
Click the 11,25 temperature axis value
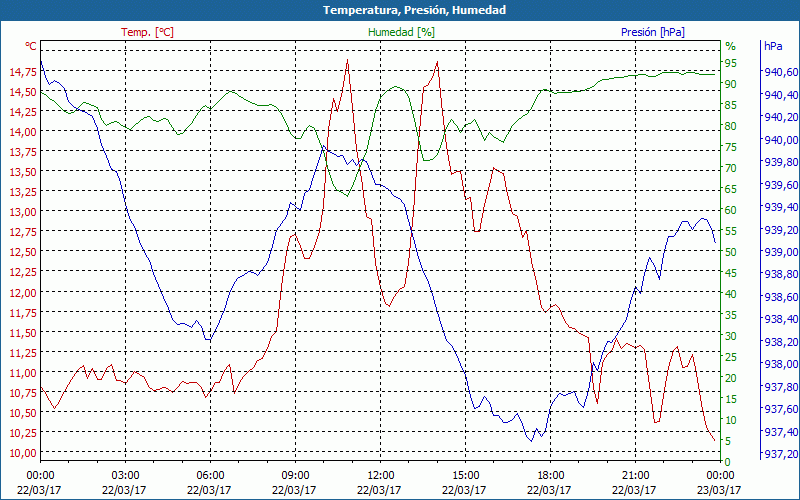point(23,353)
